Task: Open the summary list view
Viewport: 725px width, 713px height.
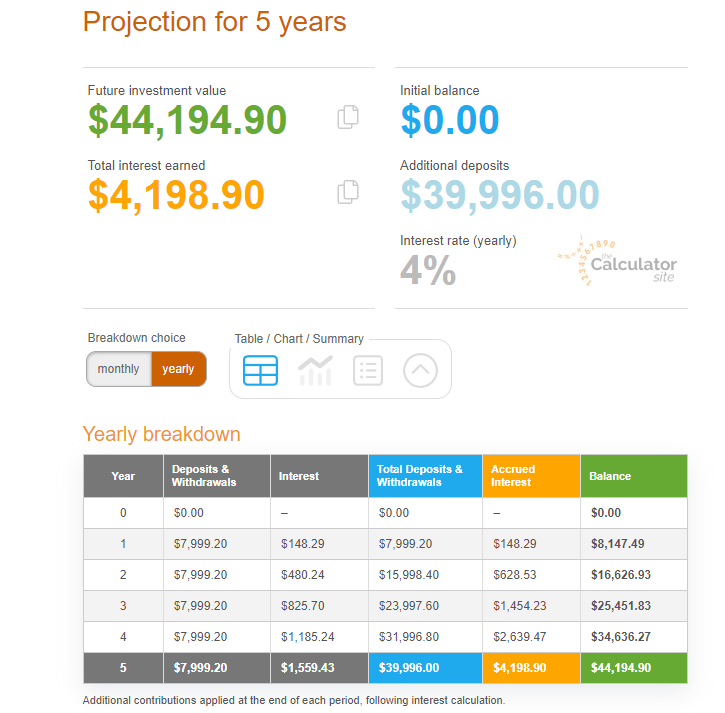Action: 368,370
